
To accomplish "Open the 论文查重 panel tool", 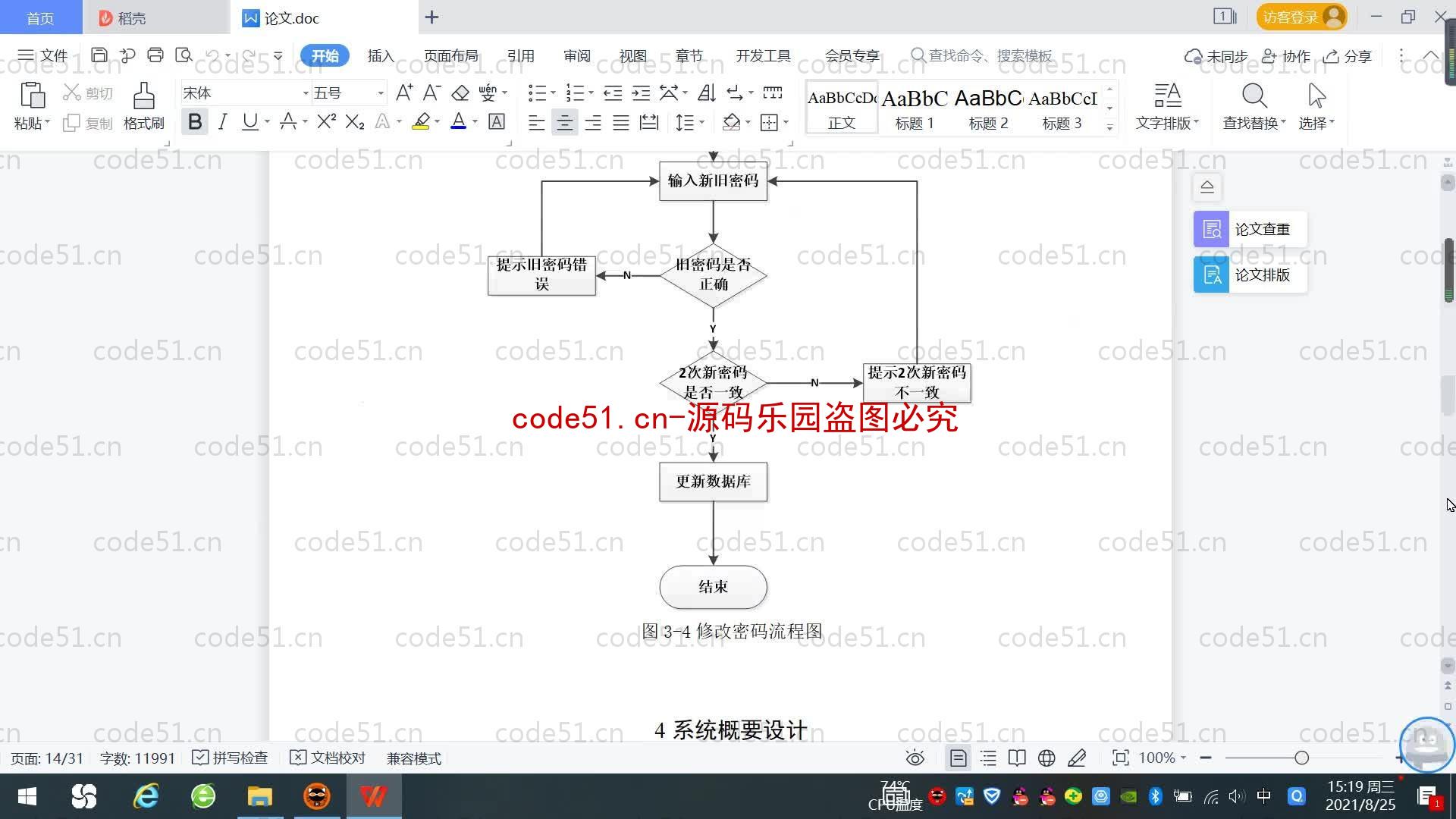I will pyautogui.click(x=1250, y=229).
